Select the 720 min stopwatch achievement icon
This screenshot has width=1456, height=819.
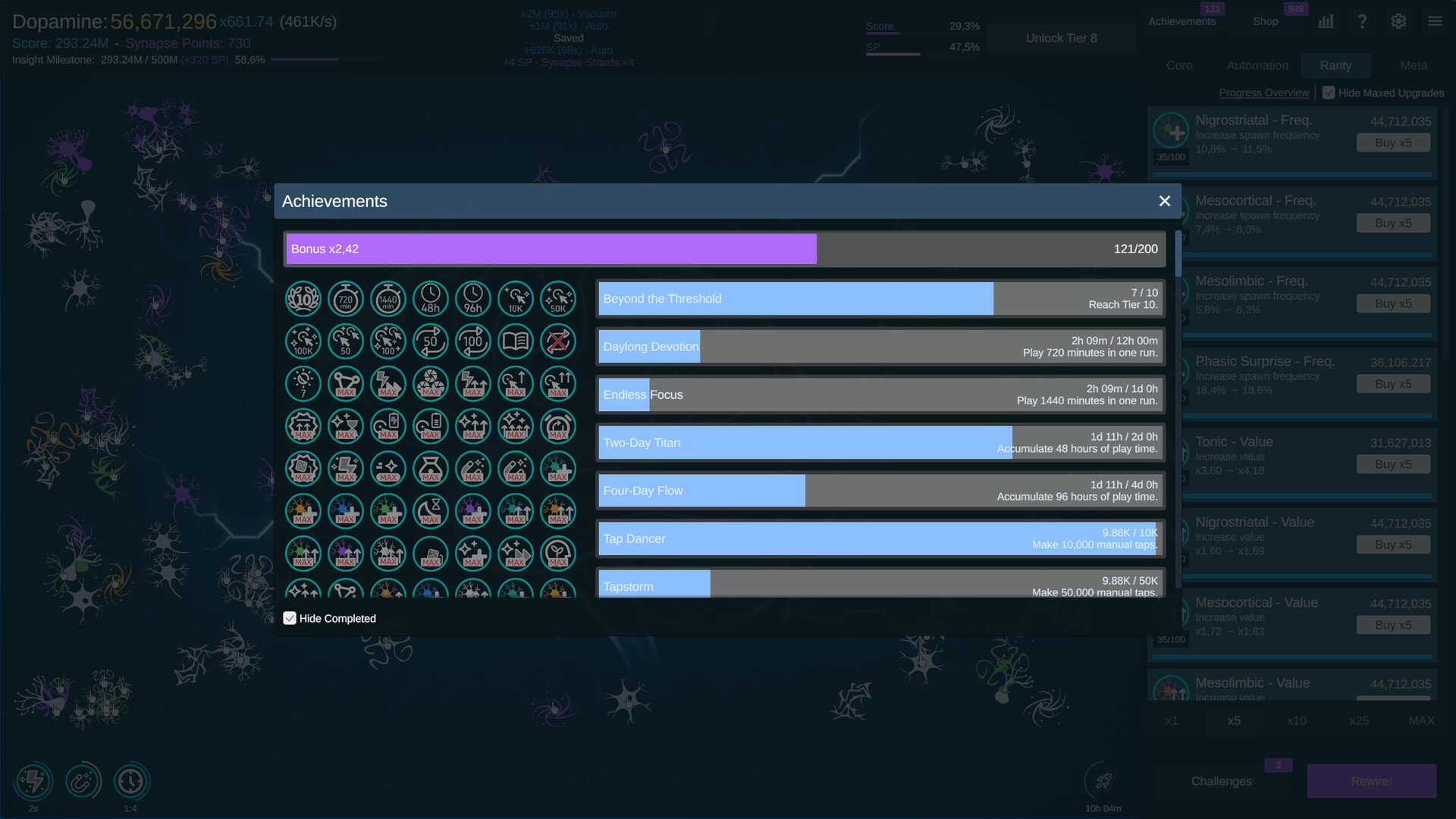(345, 299)
